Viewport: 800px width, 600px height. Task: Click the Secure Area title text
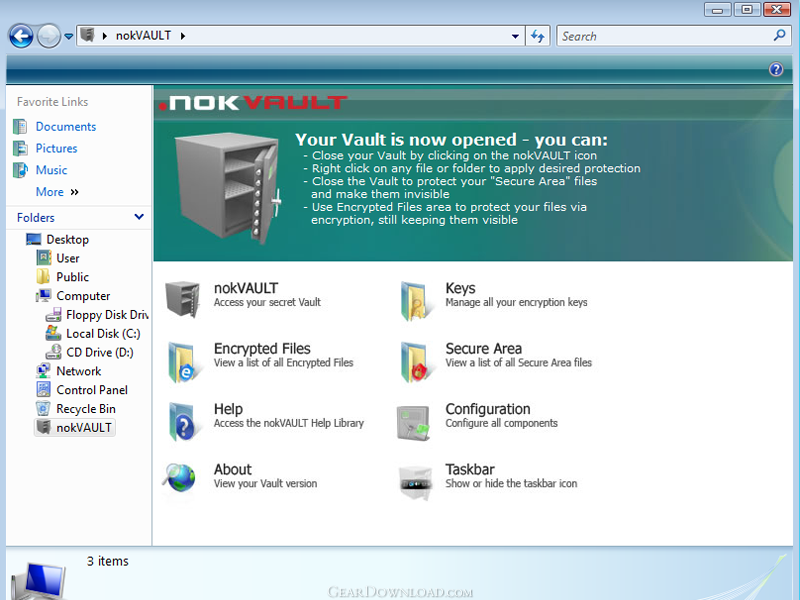tap(484, 348)
